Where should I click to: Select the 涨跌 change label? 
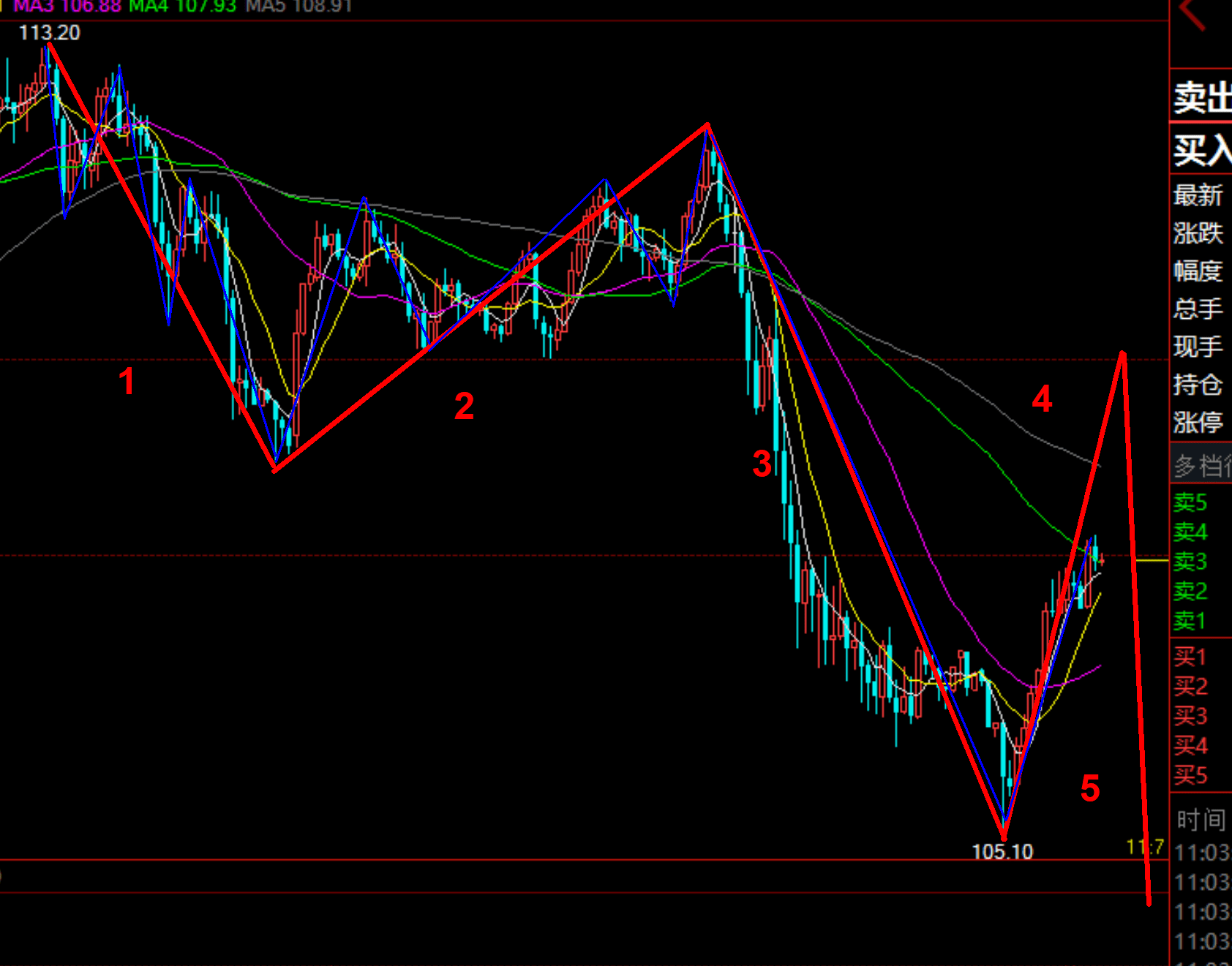1198,233
